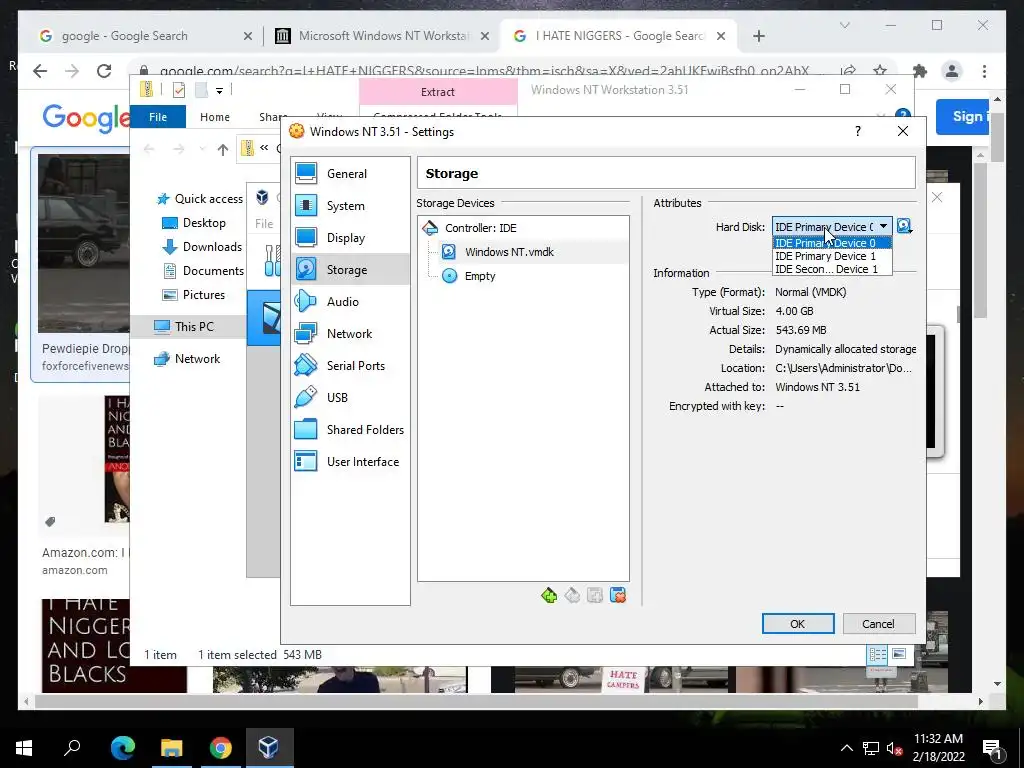Open Share ribbon tab in File Explorer
Screen dimensions: 1024x768
[273, 117]
